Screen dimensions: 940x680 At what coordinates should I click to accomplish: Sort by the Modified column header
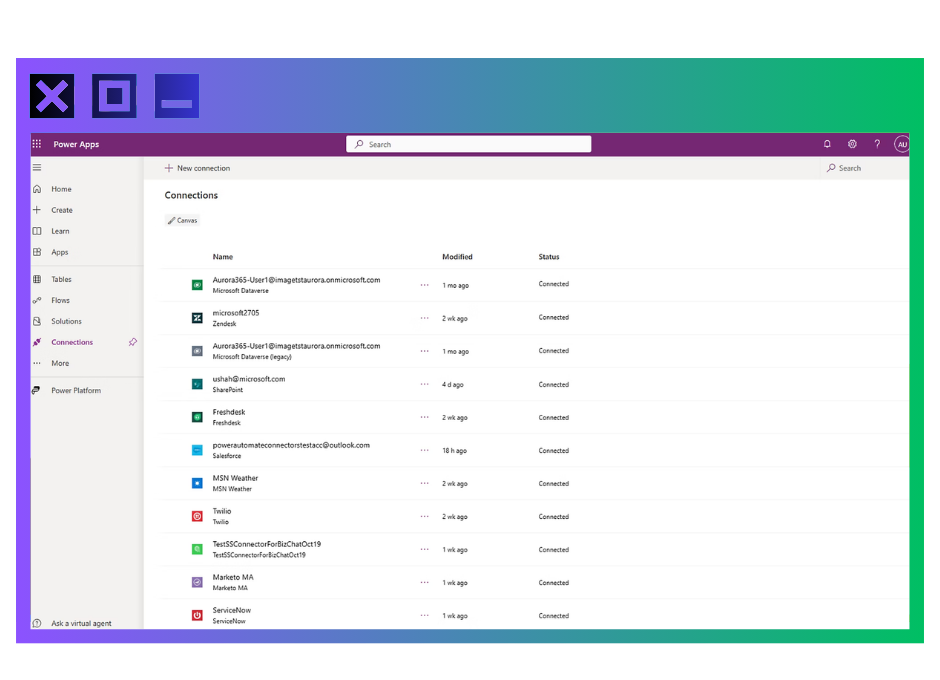(457, 257)
